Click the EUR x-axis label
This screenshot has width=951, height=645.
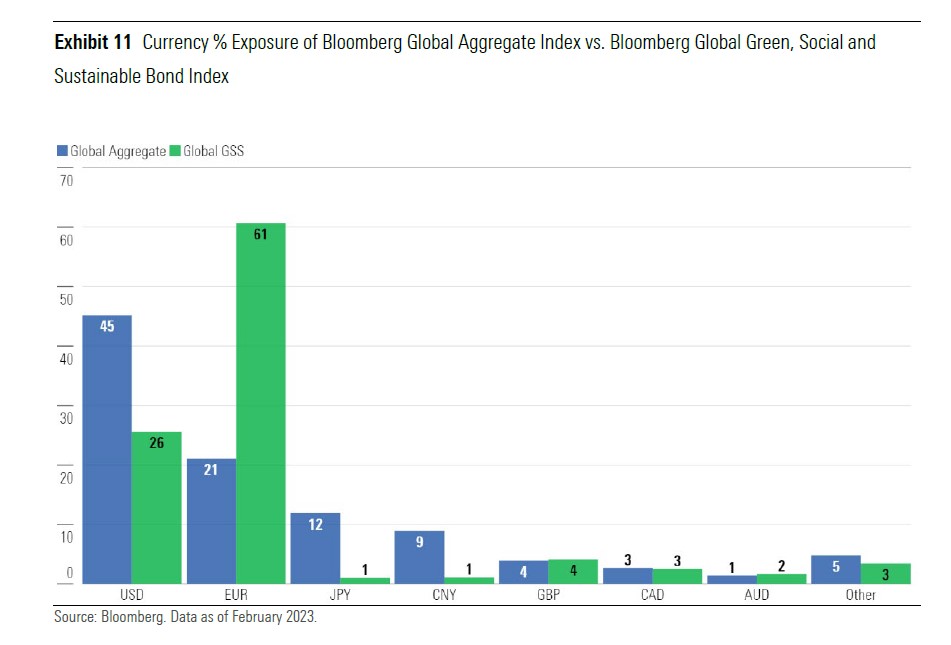point(236,595)
